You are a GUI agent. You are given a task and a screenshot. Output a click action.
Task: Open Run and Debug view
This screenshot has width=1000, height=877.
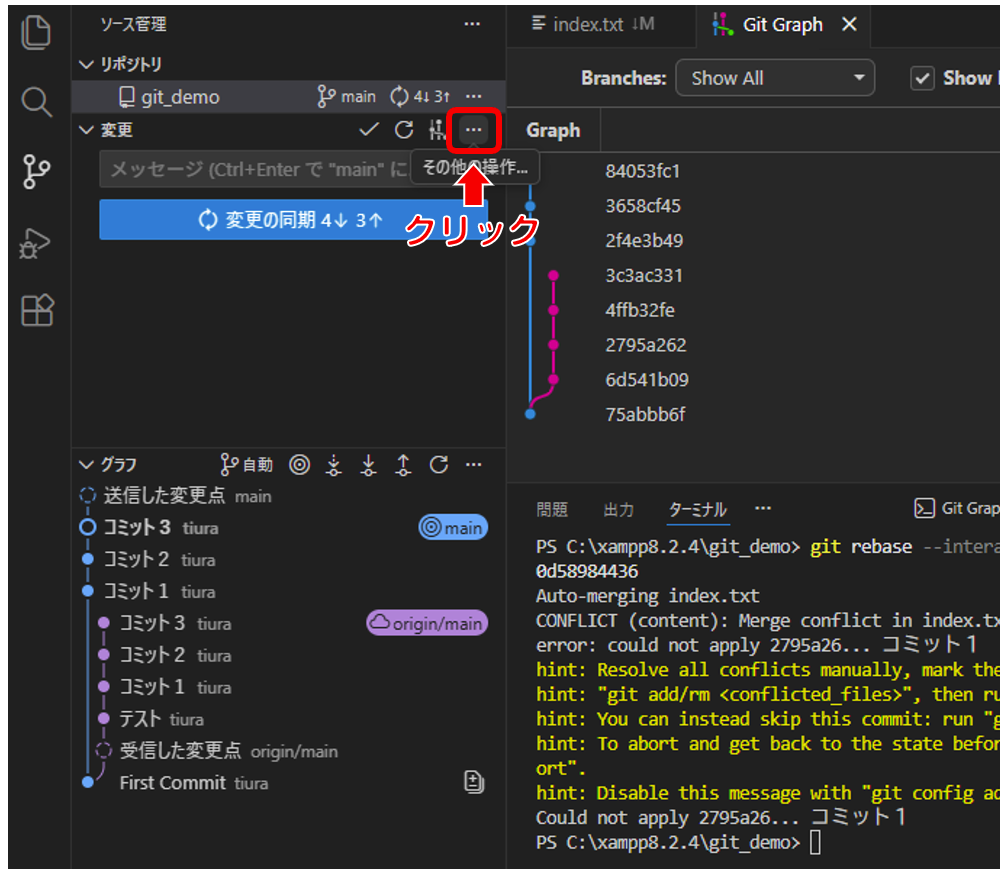(36, 242)
